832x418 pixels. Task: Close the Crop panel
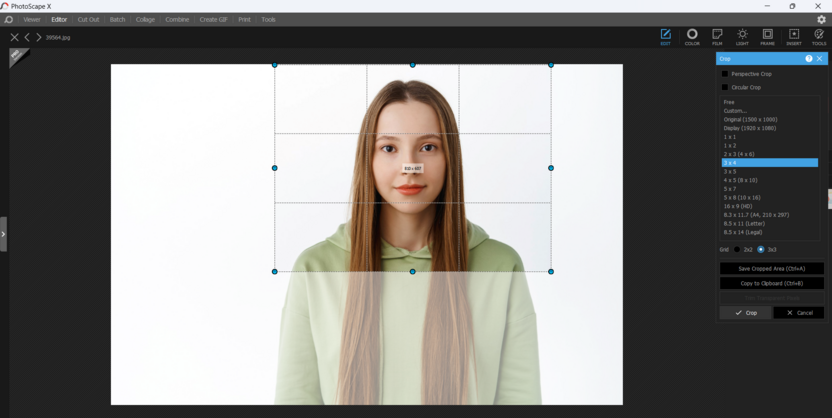[820, 59]
